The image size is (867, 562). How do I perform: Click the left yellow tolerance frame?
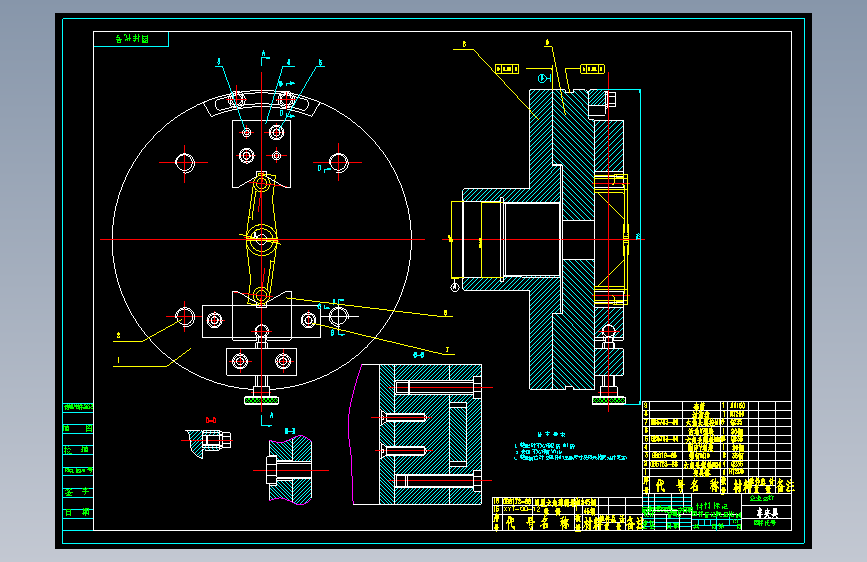point(506,69)
